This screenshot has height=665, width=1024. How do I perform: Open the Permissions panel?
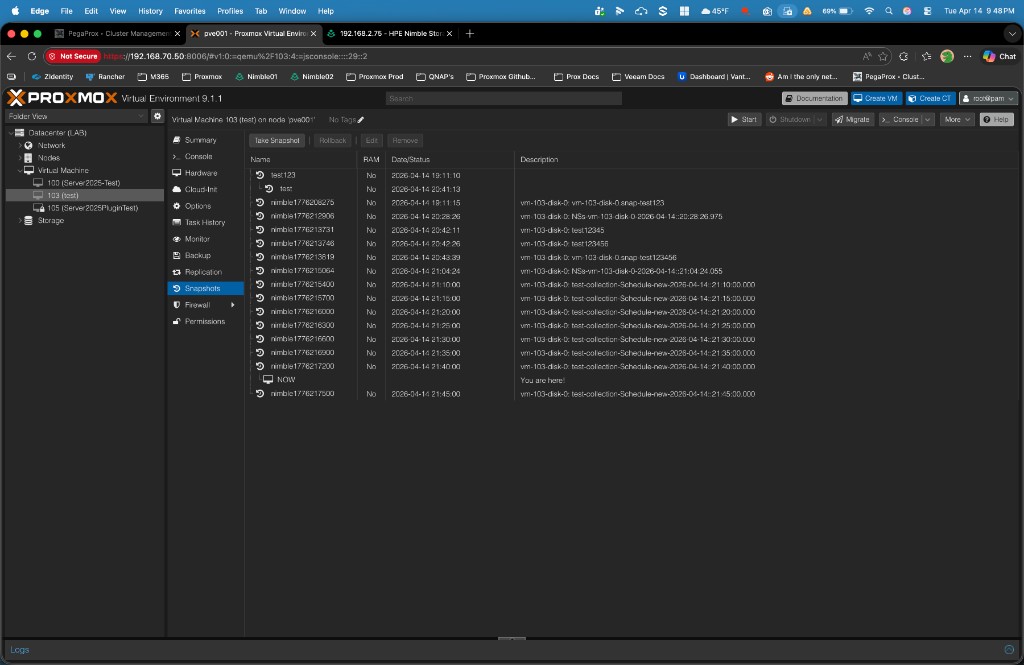tap(205, 321)
